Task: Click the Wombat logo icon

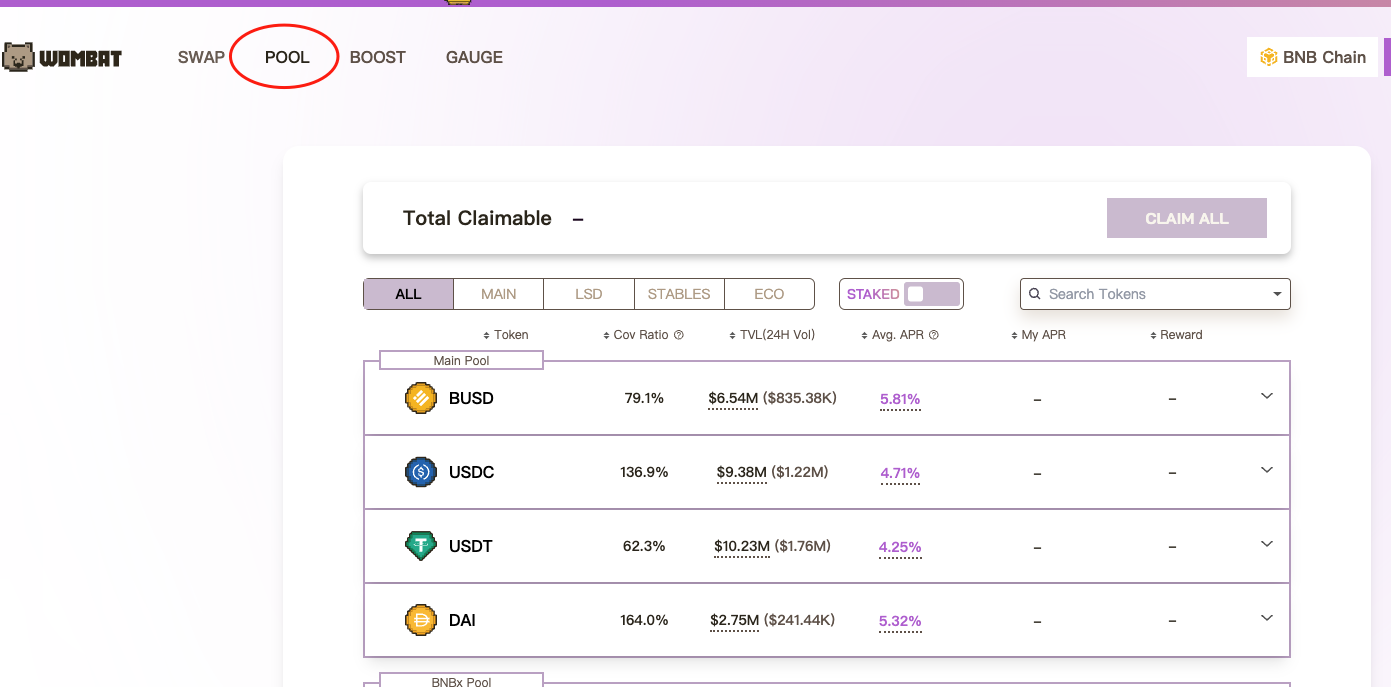Action: (x=18, y=58)
